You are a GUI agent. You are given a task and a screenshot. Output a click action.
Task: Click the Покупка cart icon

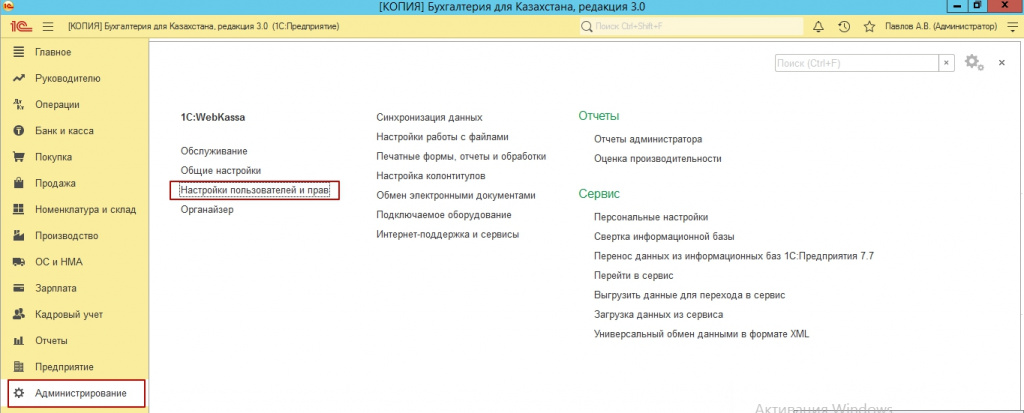pos(19,157)
